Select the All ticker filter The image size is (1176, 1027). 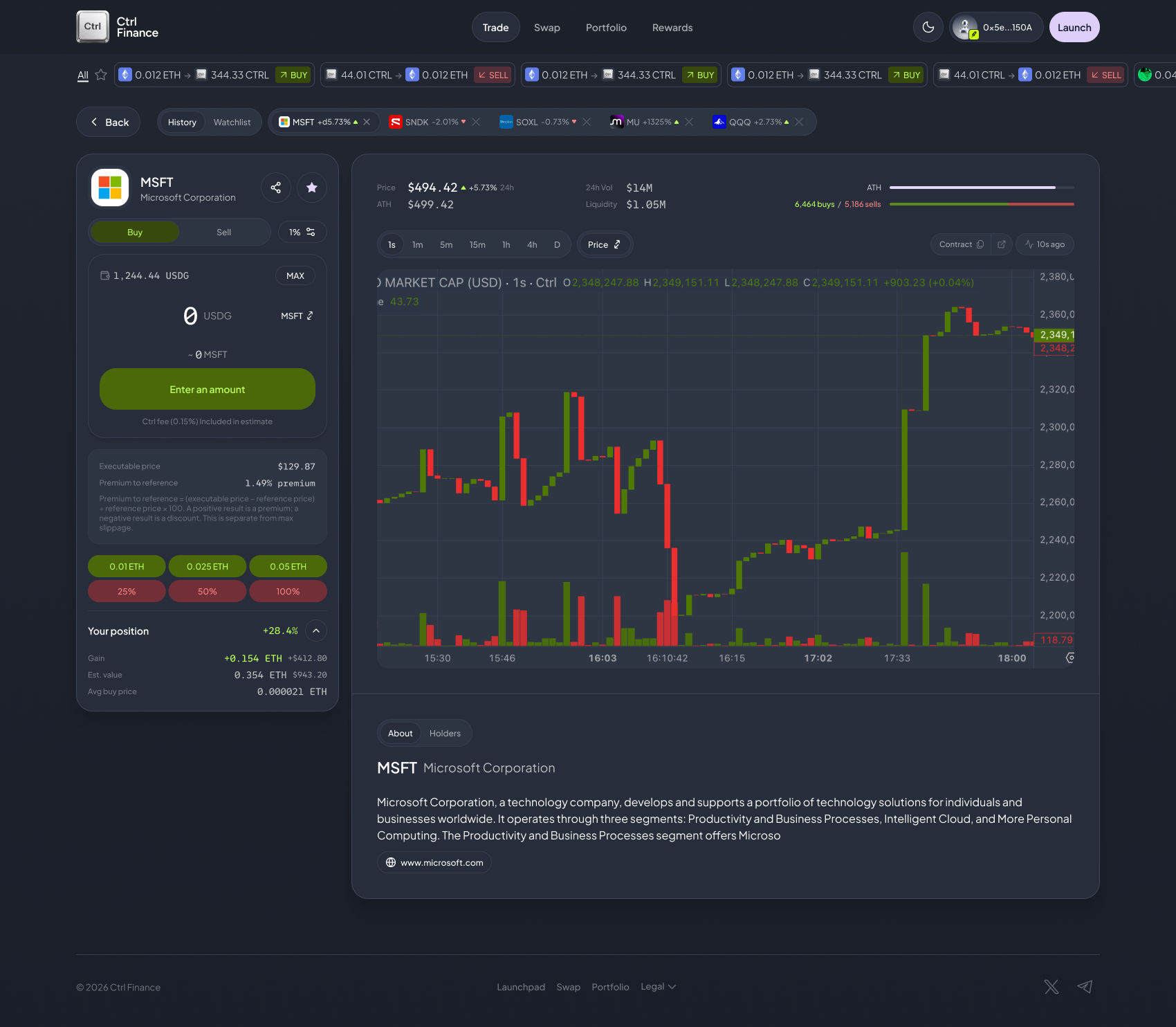click(x=83, y=75)
